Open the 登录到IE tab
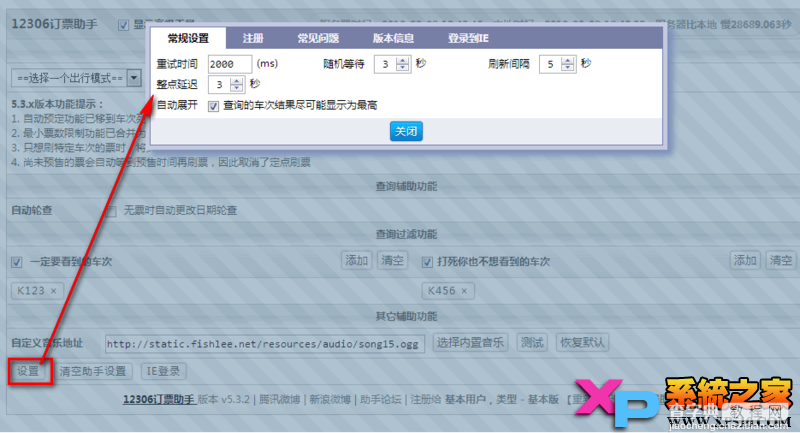This screenshot has width=800, height=433. pyautogui.click(x=468, y=38)
